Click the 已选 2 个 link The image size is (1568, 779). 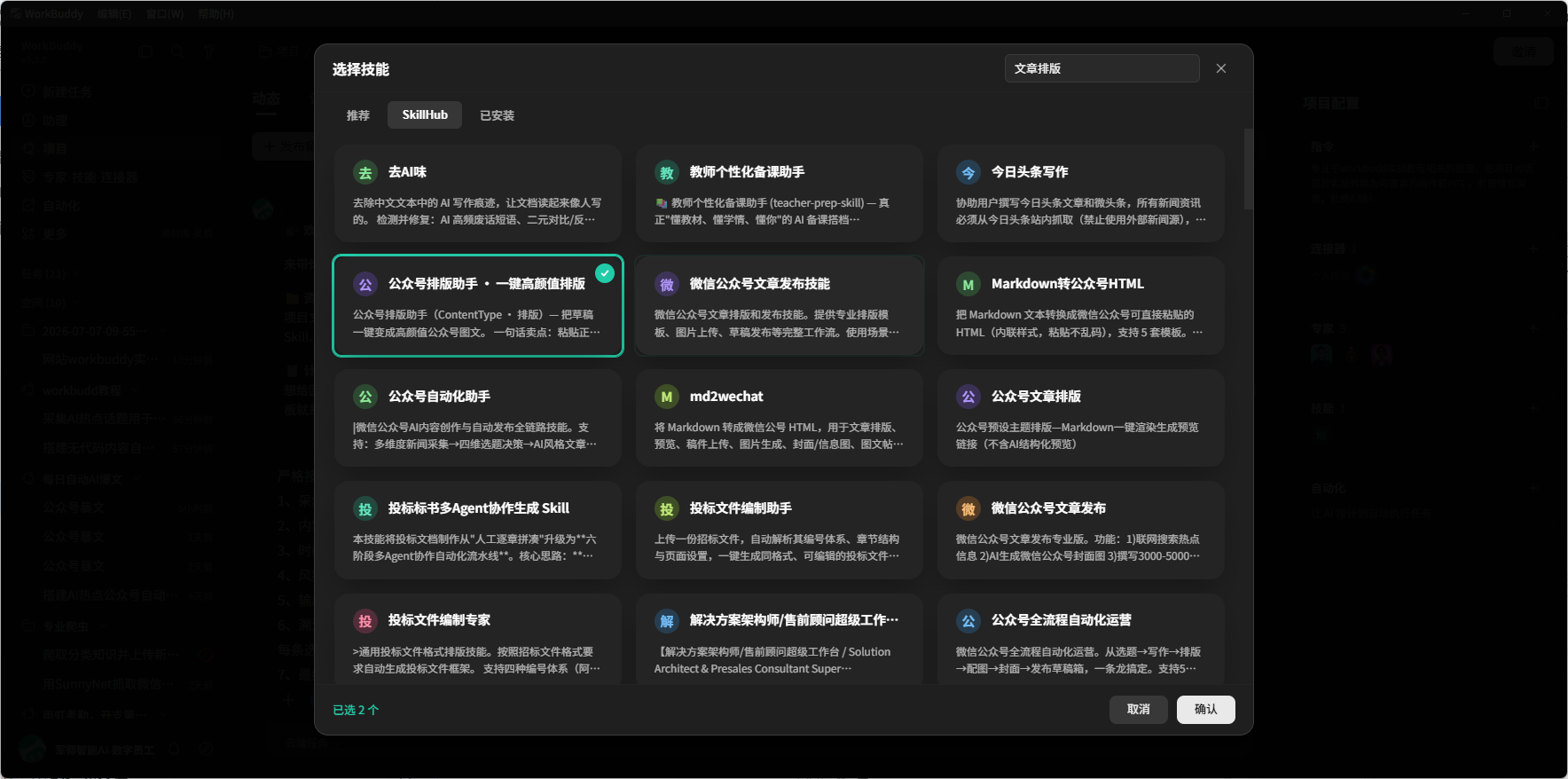pyautogui.click(x=356, y=710)
